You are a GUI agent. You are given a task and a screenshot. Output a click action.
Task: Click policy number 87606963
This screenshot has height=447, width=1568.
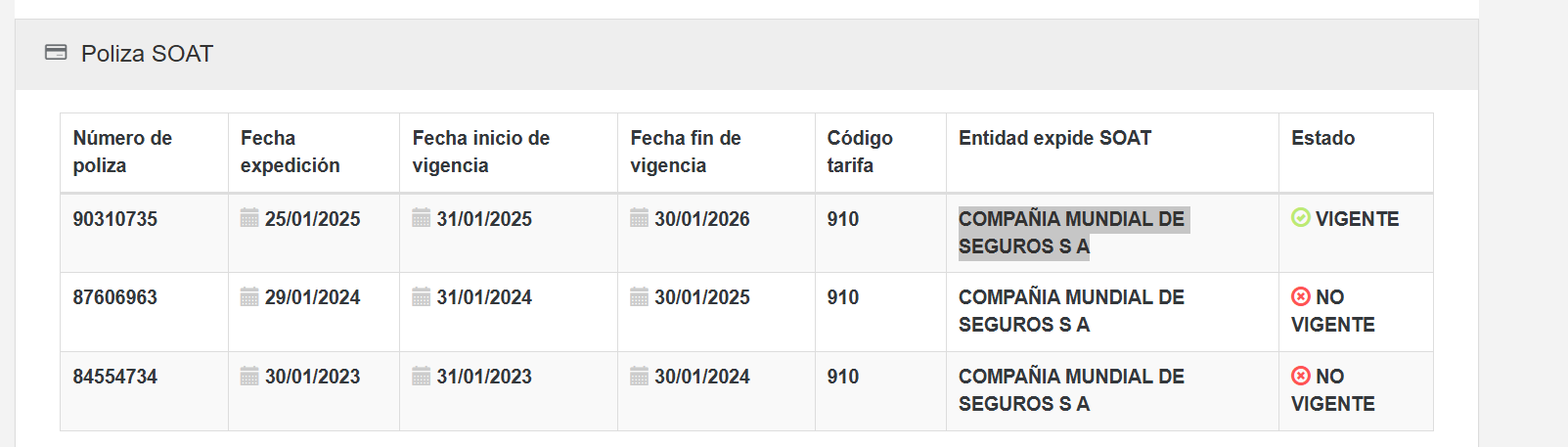[x=115, y=297]
